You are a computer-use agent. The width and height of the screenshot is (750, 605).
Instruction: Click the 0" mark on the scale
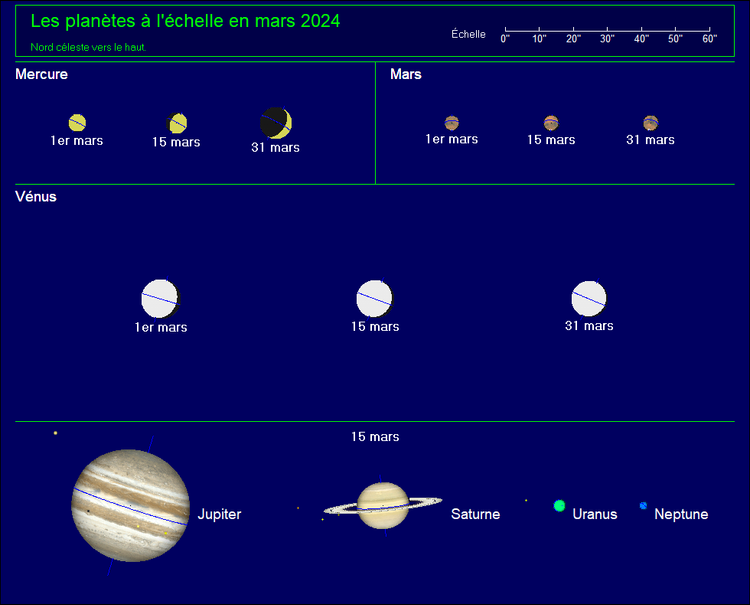(505, 38)
